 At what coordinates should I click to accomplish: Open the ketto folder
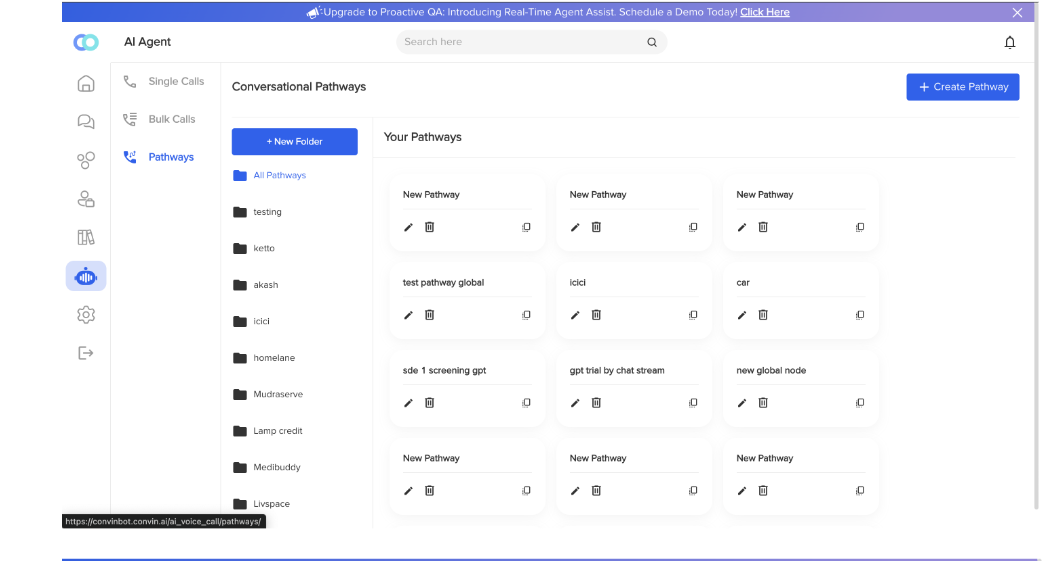pos(254,249)
